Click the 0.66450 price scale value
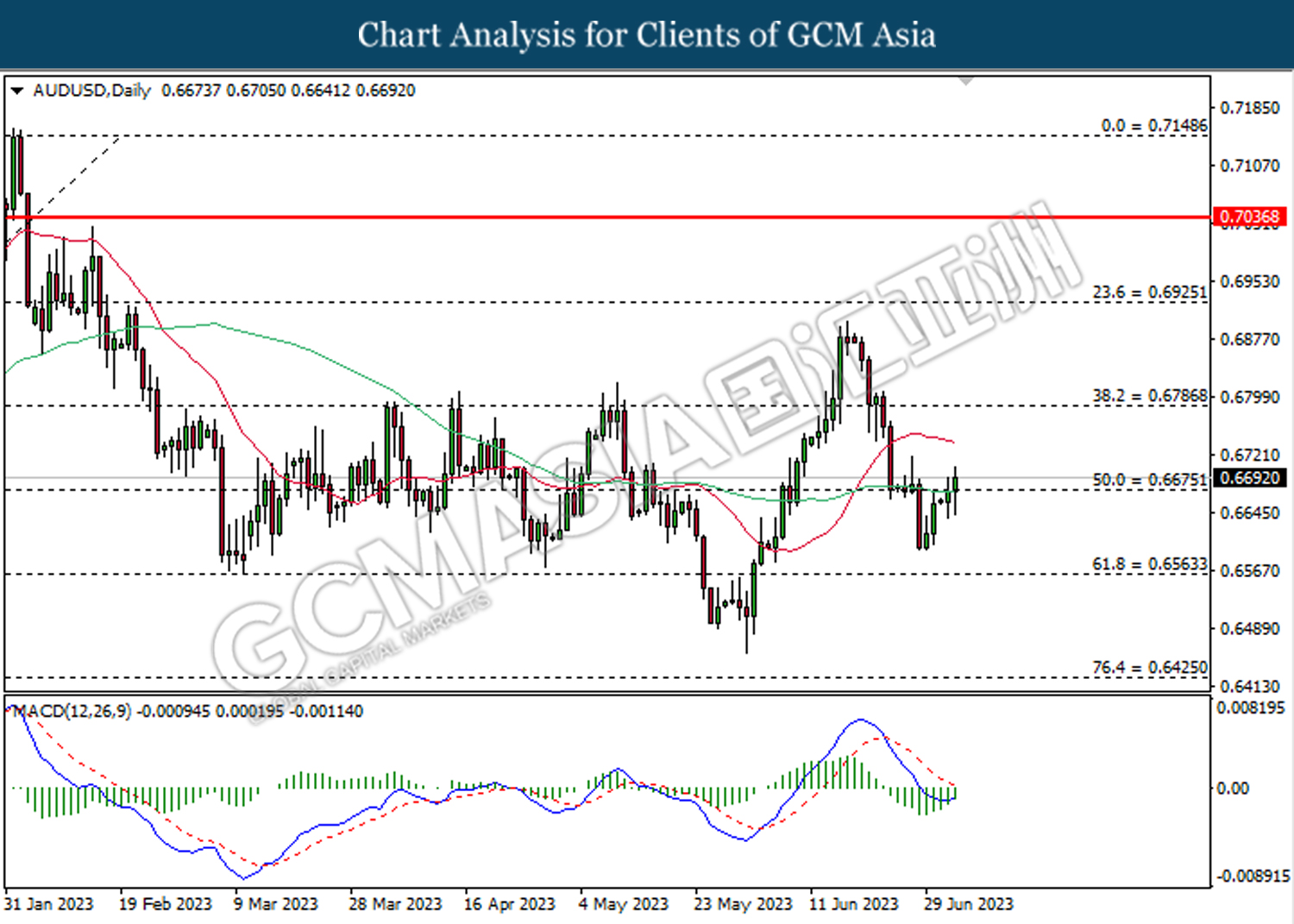The height and width of the screenshot is (924, 1294). click(1250, 512)
